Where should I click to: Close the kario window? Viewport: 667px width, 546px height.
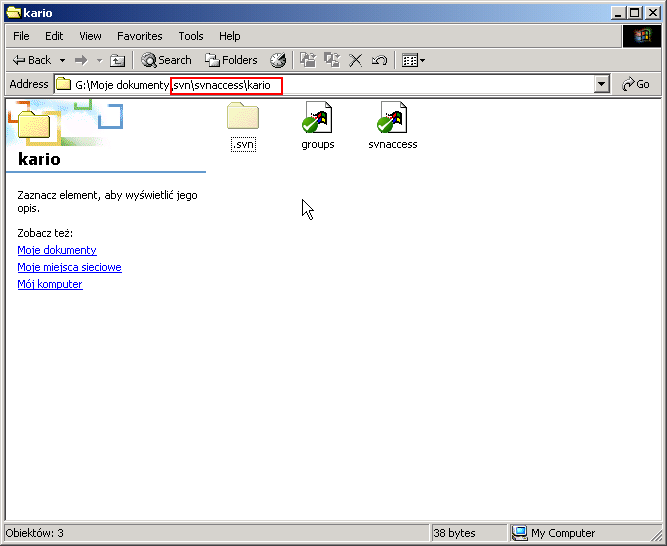pyautogui.click(x=653, y=13)
